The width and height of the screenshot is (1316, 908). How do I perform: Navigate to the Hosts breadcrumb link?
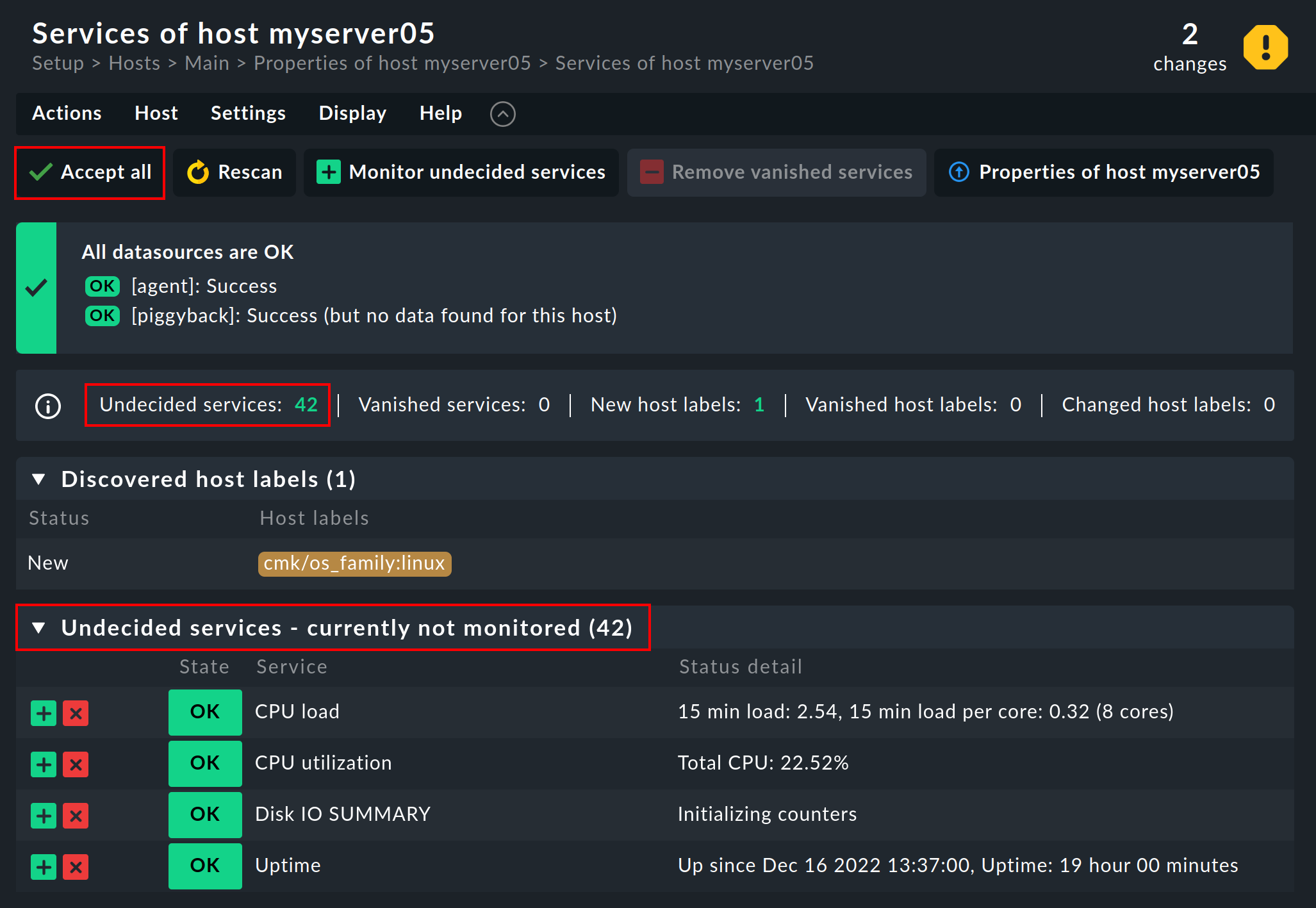[x=135, y=63]
